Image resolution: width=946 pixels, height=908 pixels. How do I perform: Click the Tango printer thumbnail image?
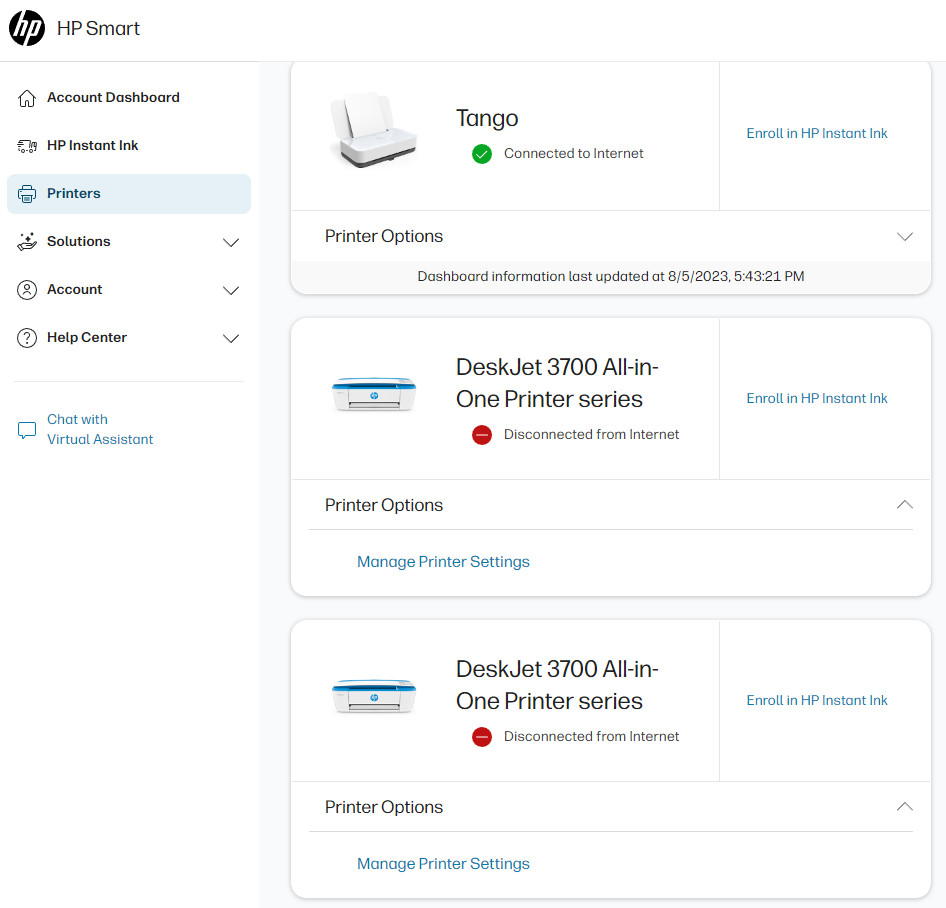pos(370,130)
